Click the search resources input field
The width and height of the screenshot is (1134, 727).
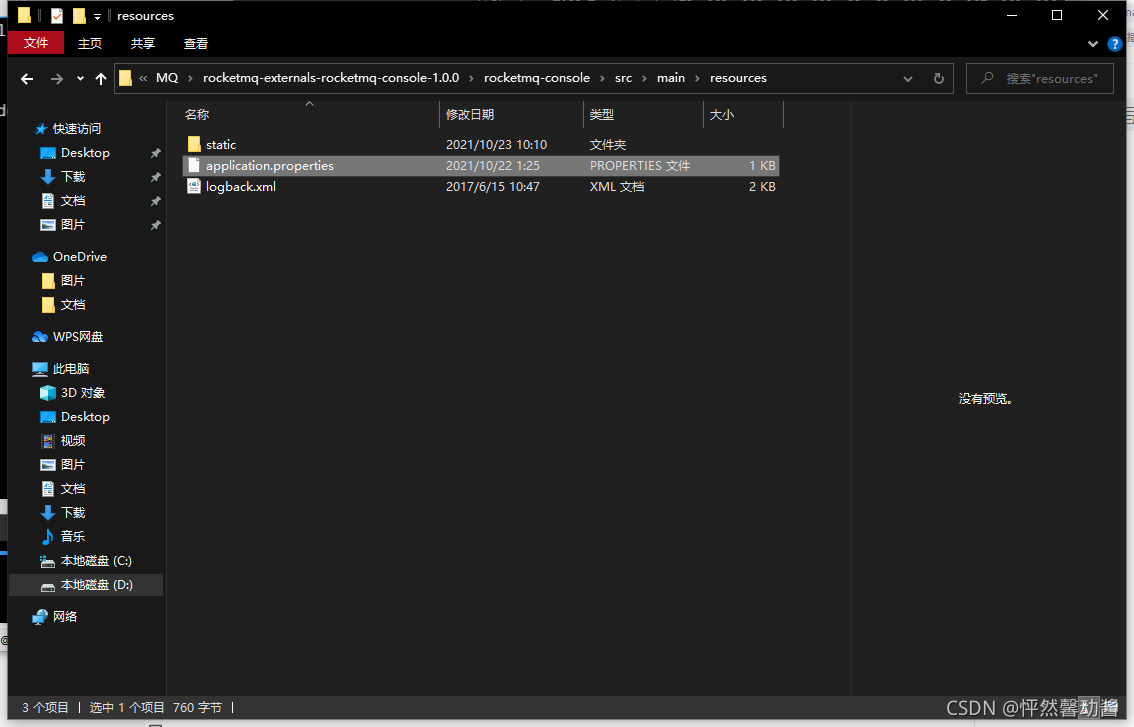[1039, 78]
